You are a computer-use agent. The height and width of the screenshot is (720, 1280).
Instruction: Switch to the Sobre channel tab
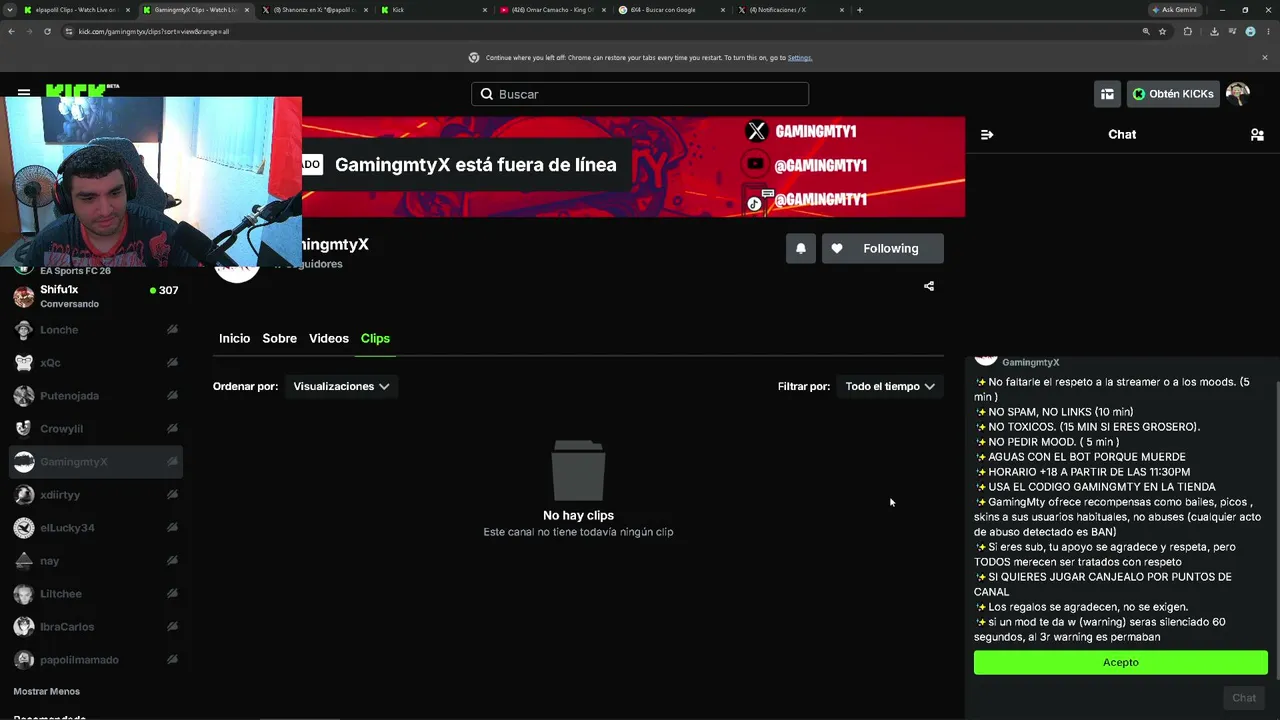[x=280, y=338]
